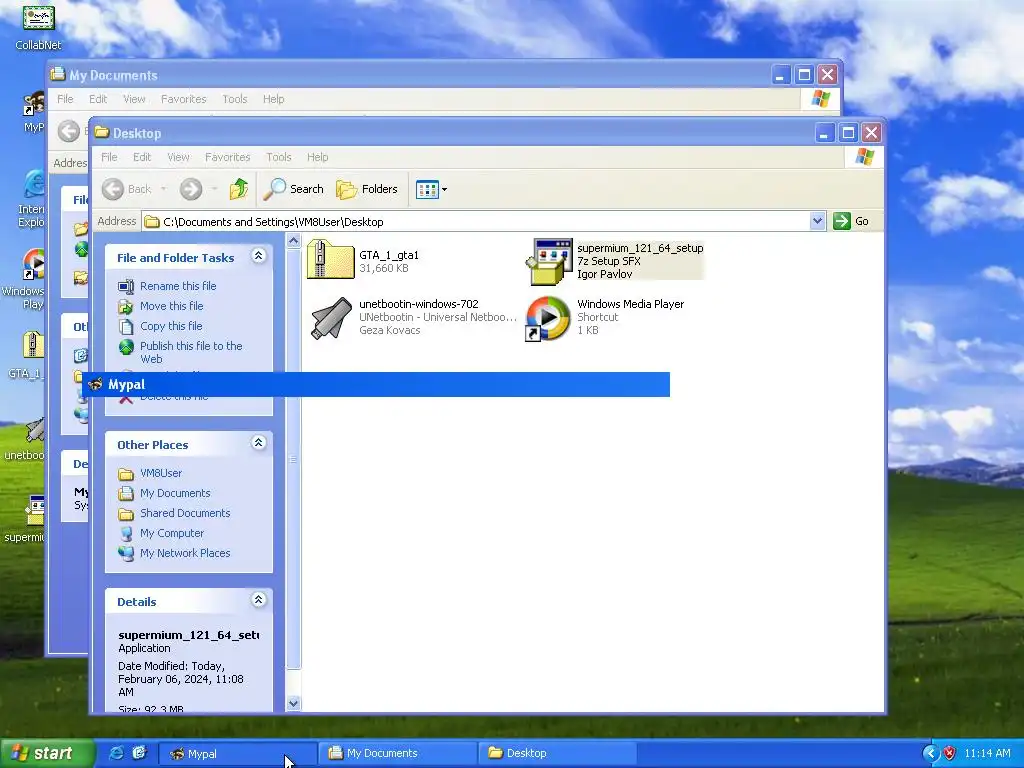
Task: Click the task pane scroll down arrow
Action: 293,703
